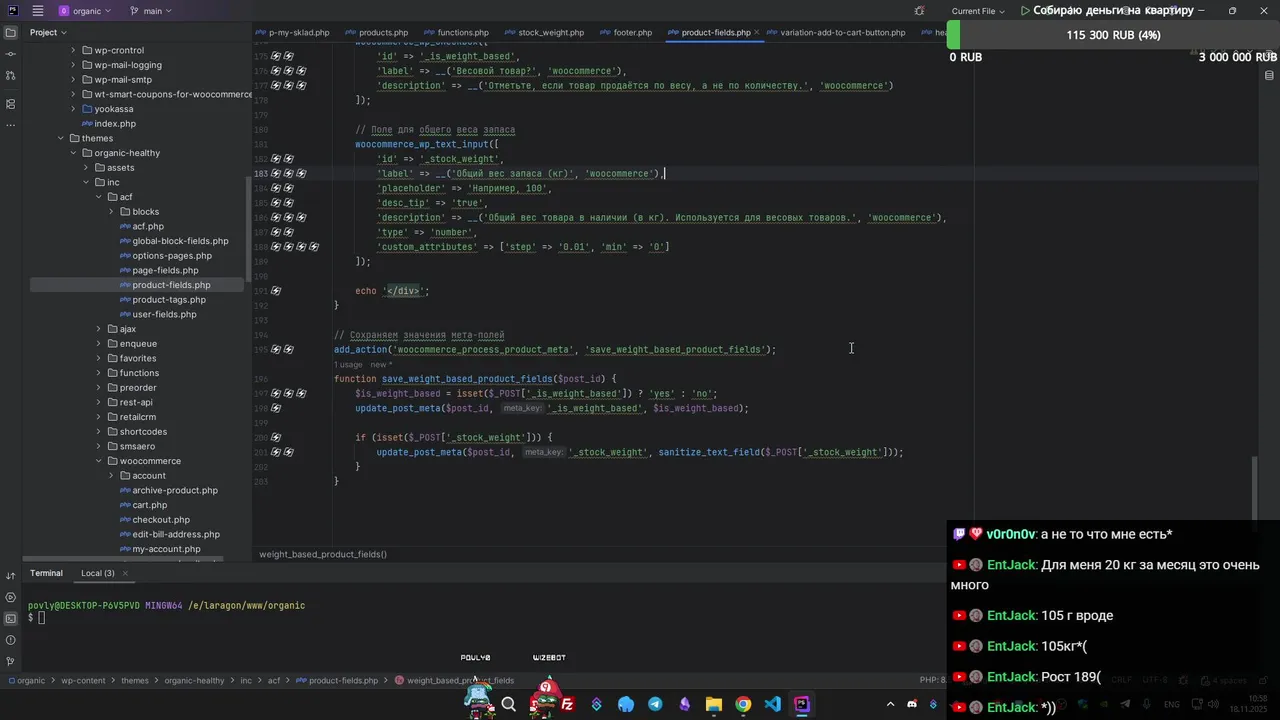Open Google Chrome from the taskbar
This screenshot has width=1280, height=720.
point(743,705)
